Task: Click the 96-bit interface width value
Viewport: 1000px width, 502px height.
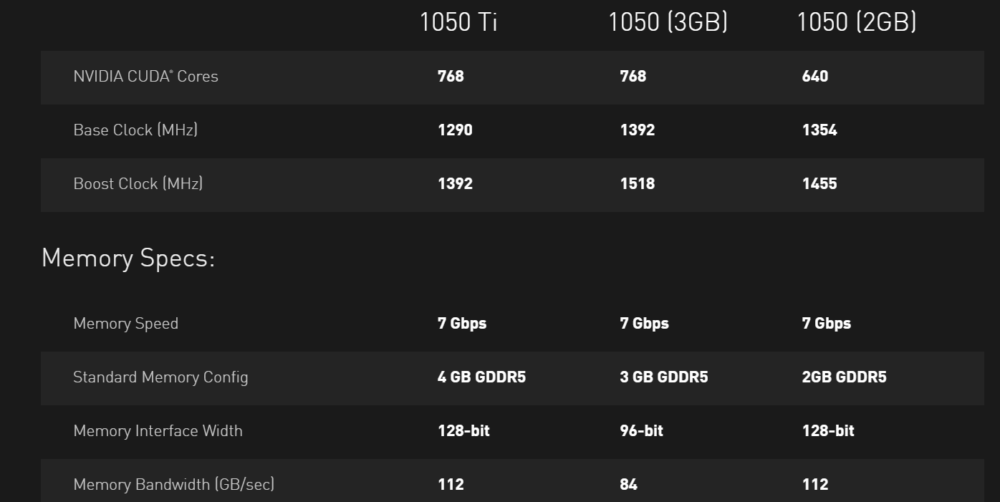Action: point(642,431)
